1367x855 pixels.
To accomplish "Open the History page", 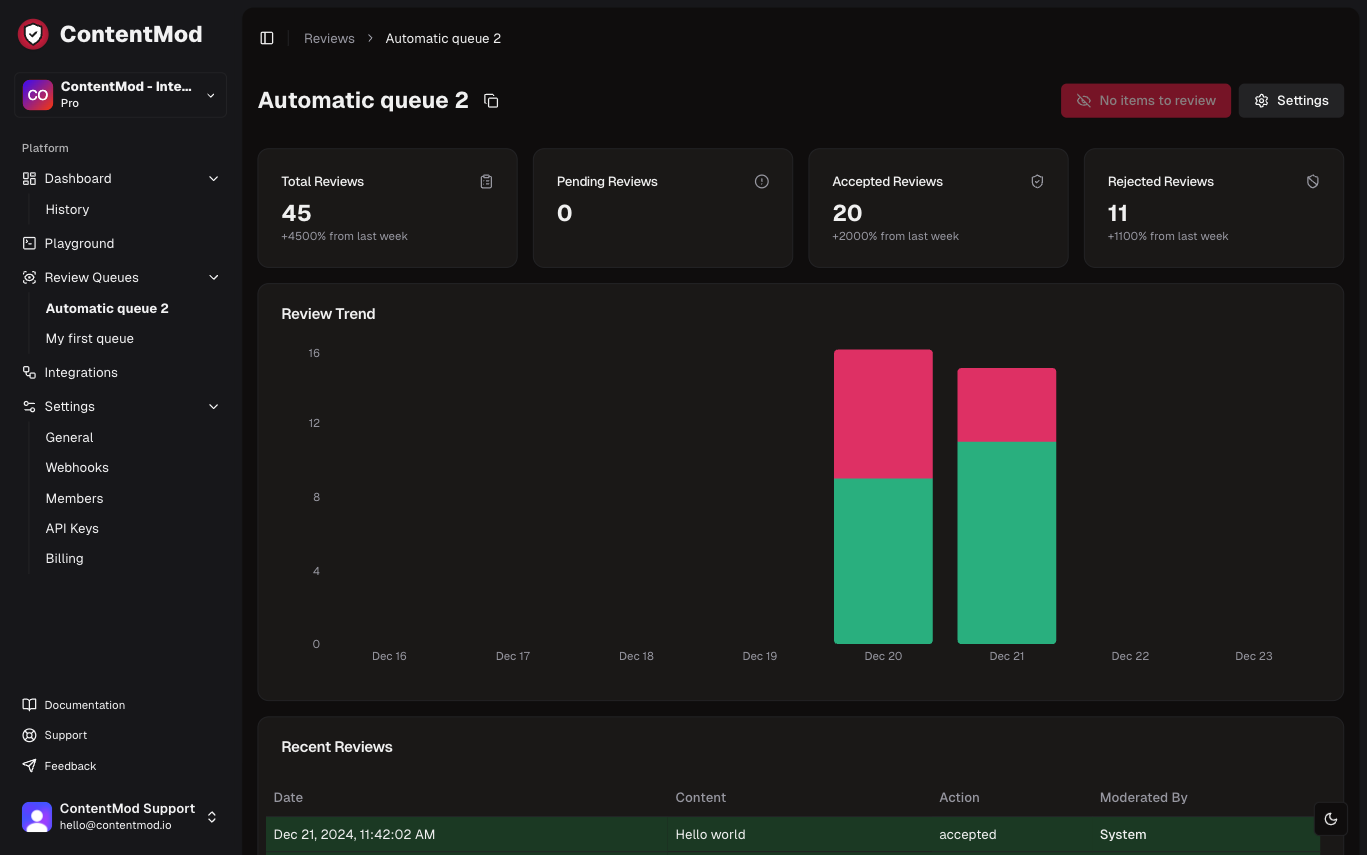I will pyautogui.click(x=67, y=209).
